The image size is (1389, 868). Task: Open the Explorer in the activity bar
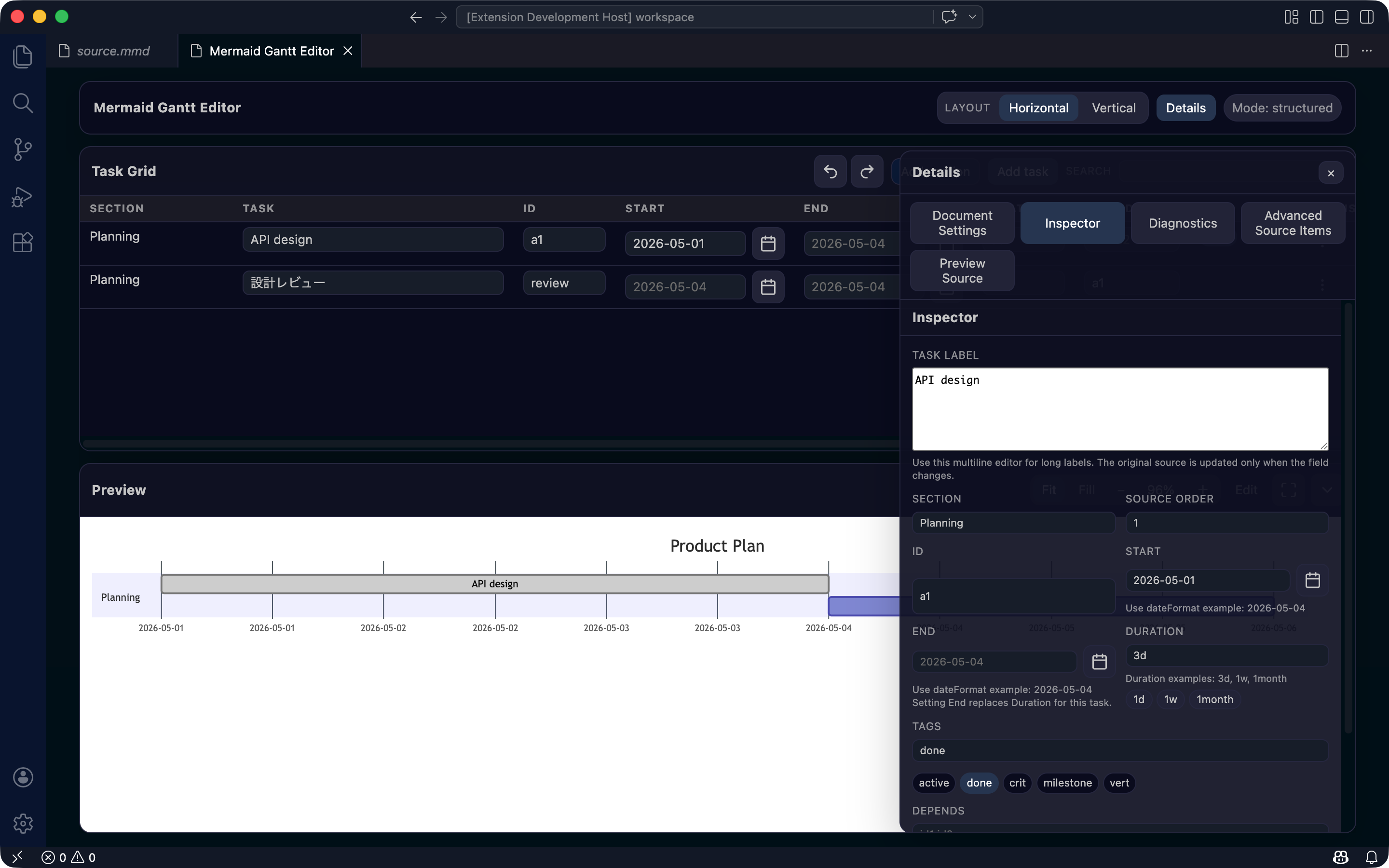(23, 55)
